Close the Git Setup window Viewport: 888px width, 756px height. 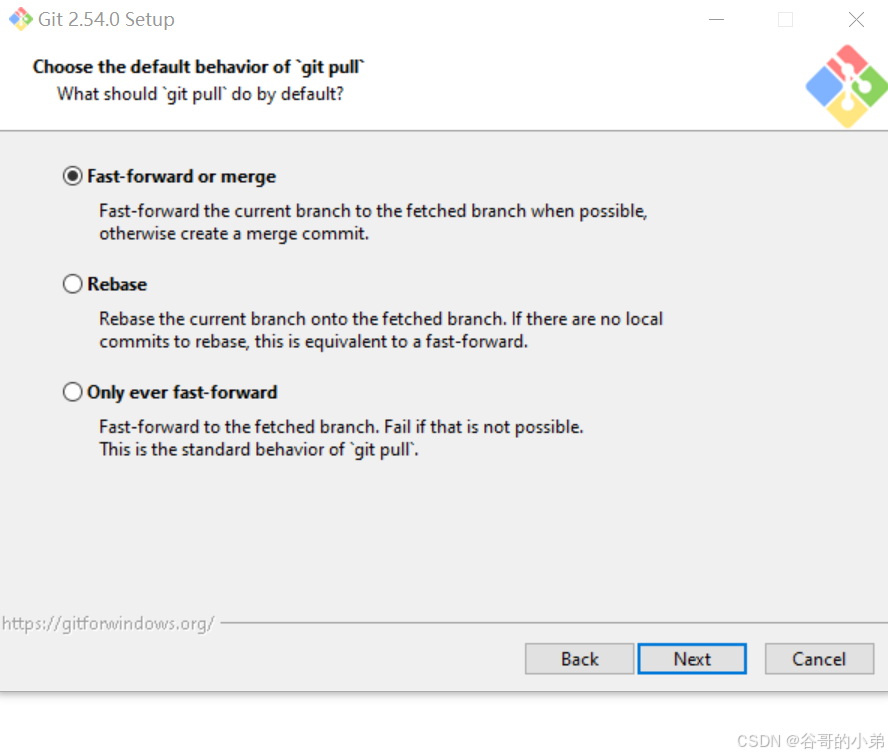[x=856, y=19]
